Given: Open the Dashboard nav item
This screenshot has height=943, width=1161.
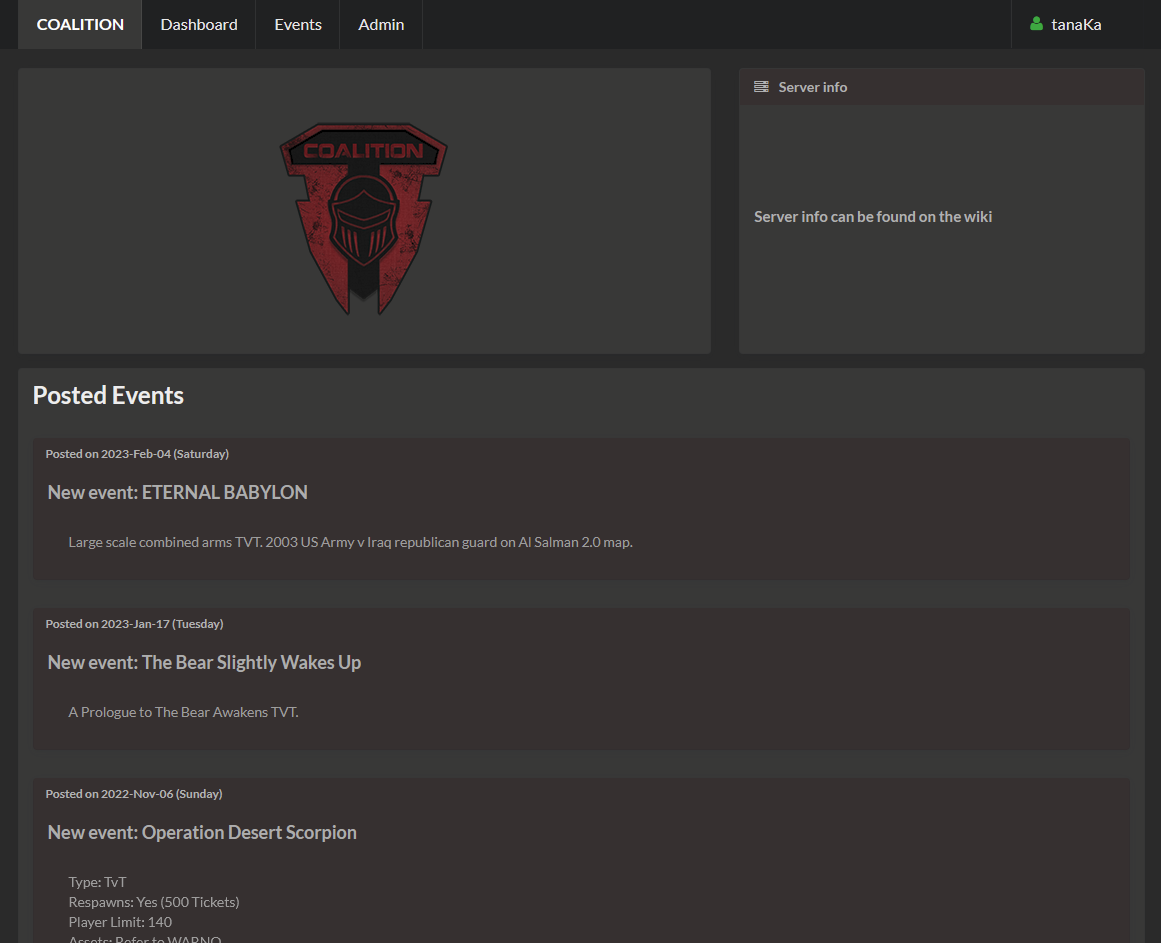Looking at the screenshot, I should click(199, 24).
